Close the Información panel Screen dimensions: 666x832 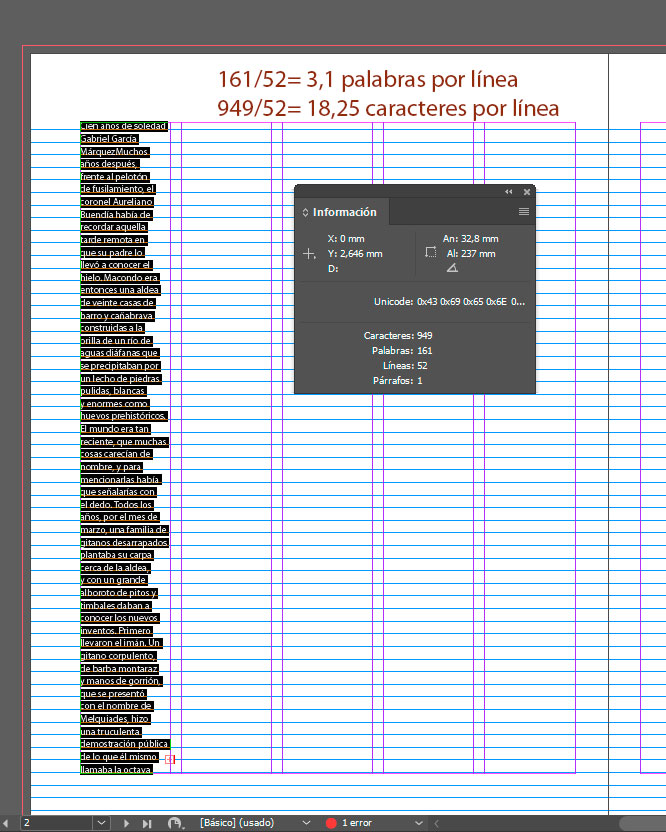[x=526, y=191]
